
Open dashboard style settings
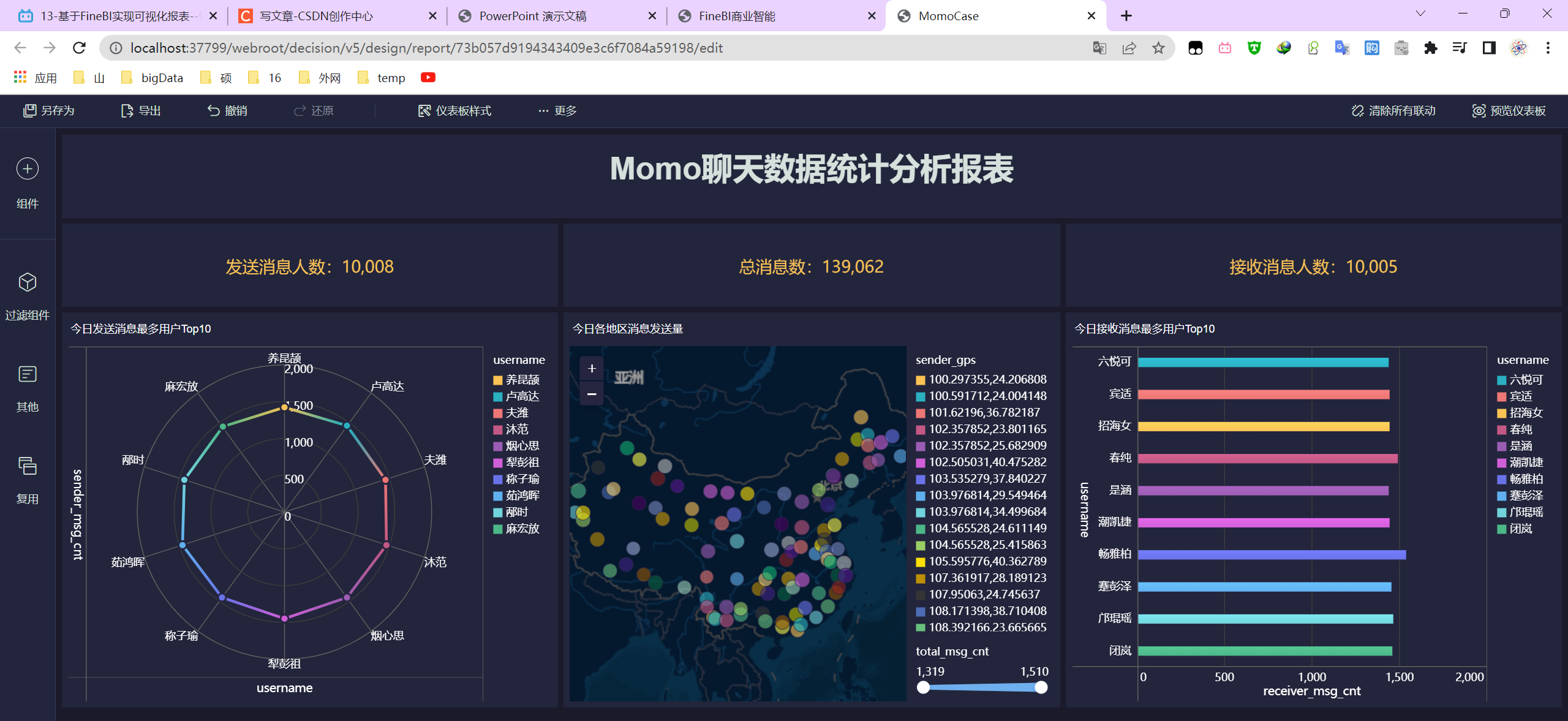coord(454,111)
